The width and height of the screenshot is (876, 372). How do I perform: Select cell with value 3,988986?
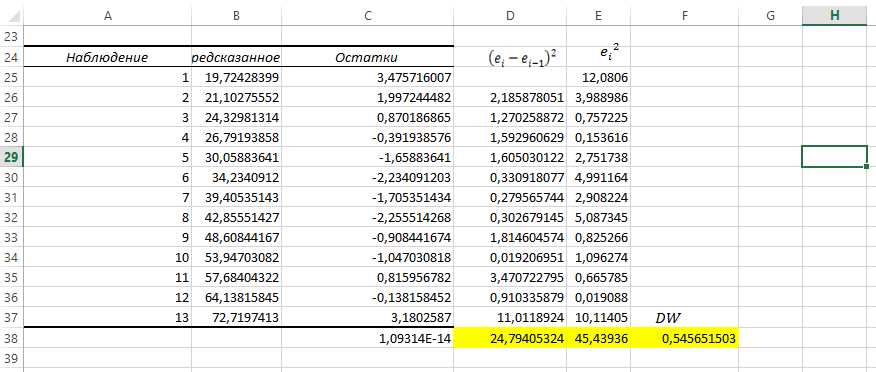click(598, 97)
